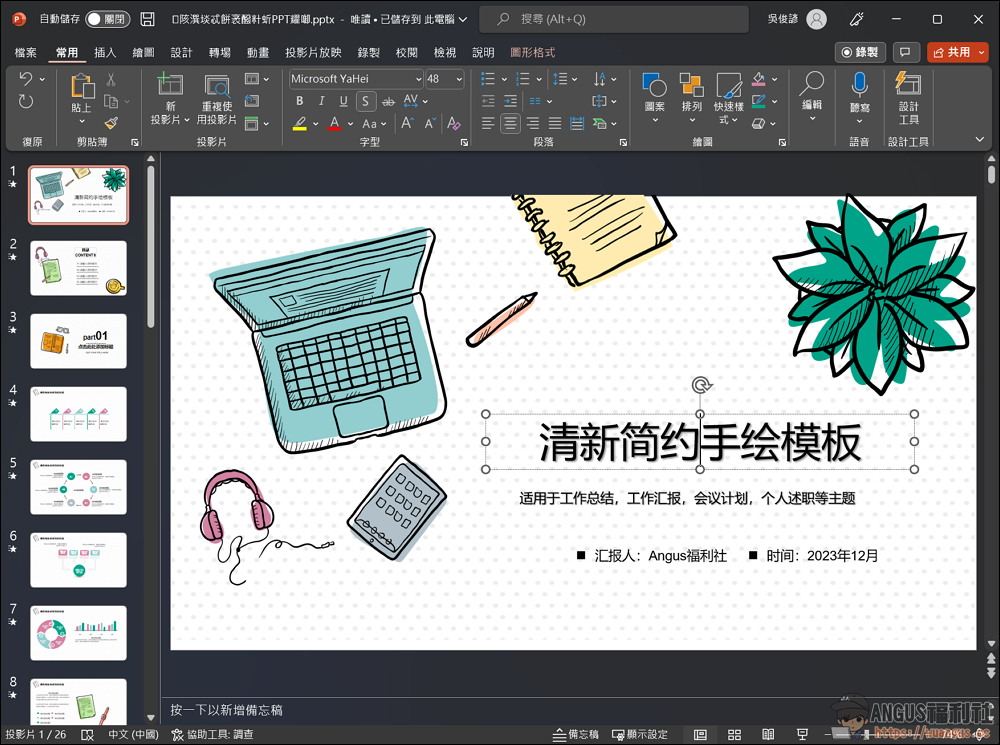The image size is (1000, 745).
Task: Center the paragraph text
Action: tap(510, 123)
